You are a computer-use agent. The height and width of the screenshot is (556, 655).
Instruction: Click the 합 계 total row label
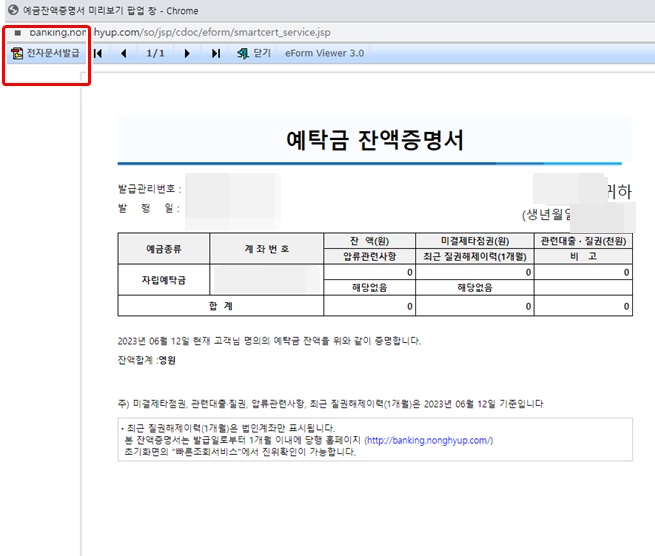pos(221,306)
